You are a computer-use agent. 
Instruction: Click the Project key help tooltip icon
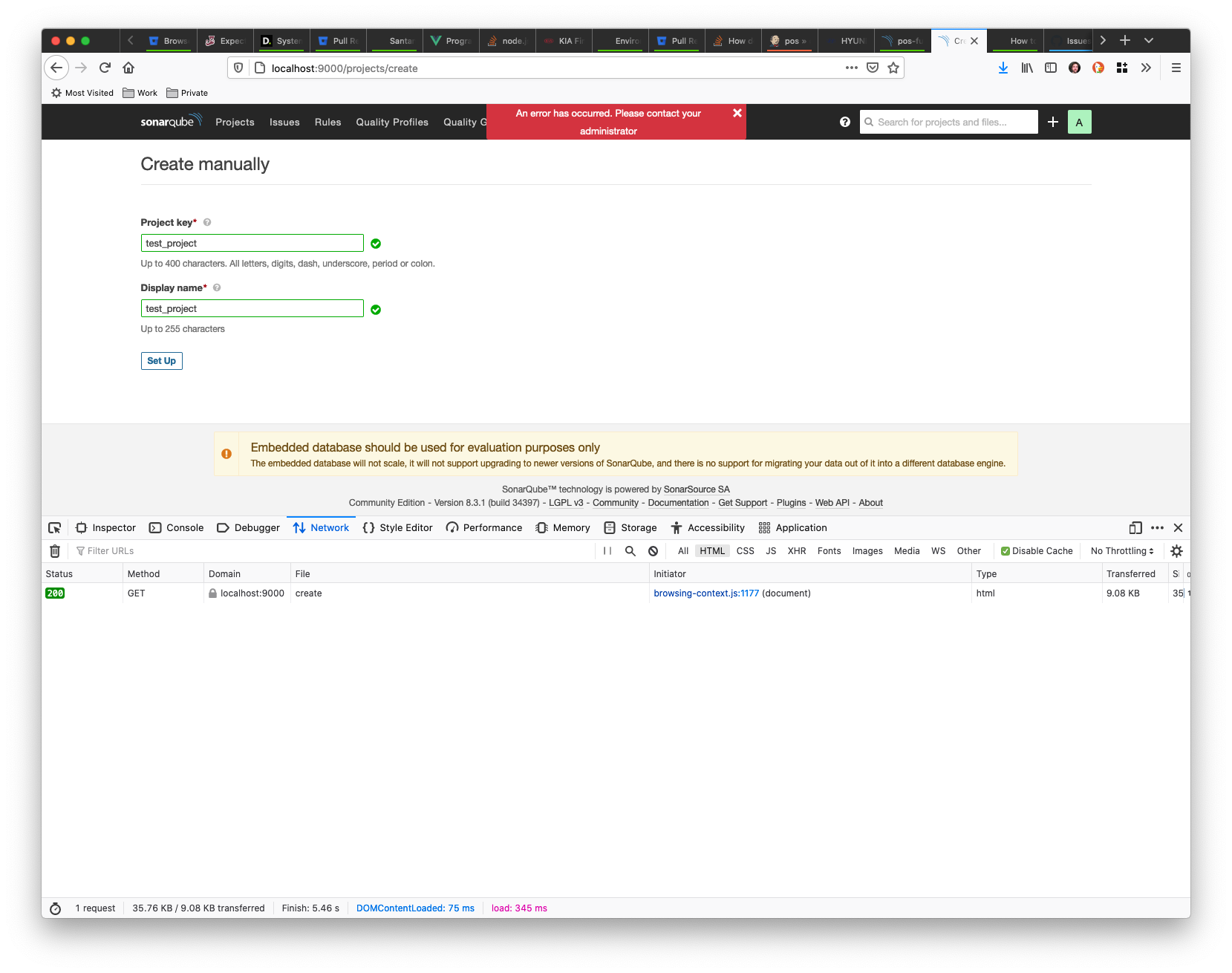pyautogui.click(x=207, y=222)
